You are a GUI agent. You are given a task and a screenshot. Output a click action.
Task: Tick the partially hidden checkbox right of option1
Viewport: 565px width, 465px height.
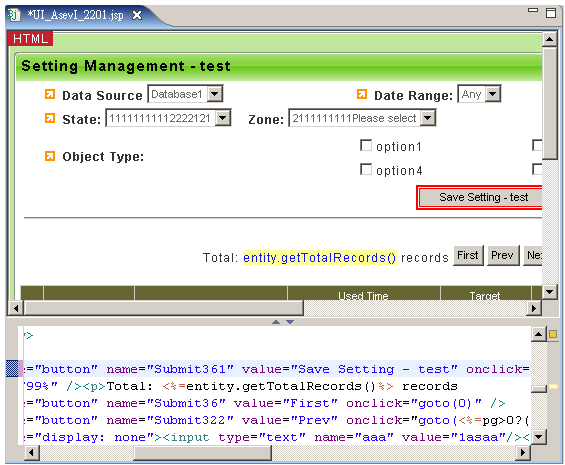tap(537, 146)
